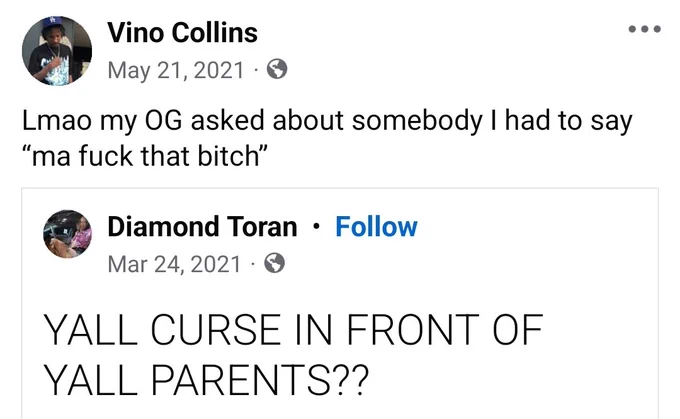Click the word Toran in the shared author name

click(262, 227)
